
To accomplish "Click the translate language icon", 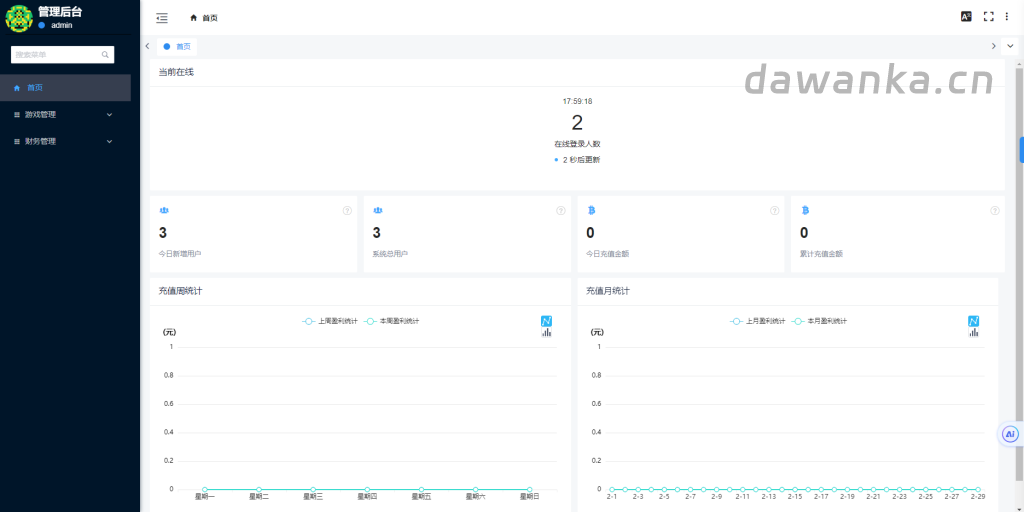I will coord(966,17).
